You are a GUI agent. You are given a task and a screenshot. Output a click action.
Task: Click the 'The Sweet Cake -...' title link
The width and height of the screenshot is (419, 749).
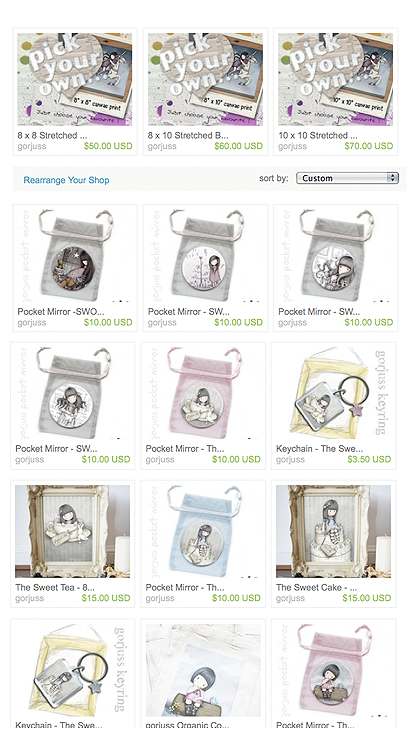316,588
